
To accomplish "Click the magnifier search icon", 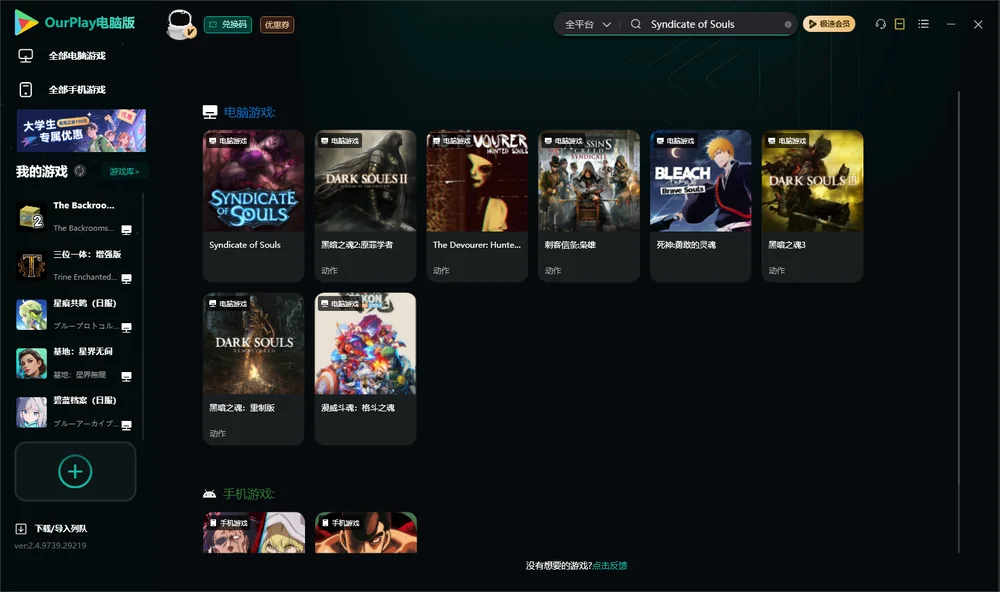I will (x=636, y=24).
